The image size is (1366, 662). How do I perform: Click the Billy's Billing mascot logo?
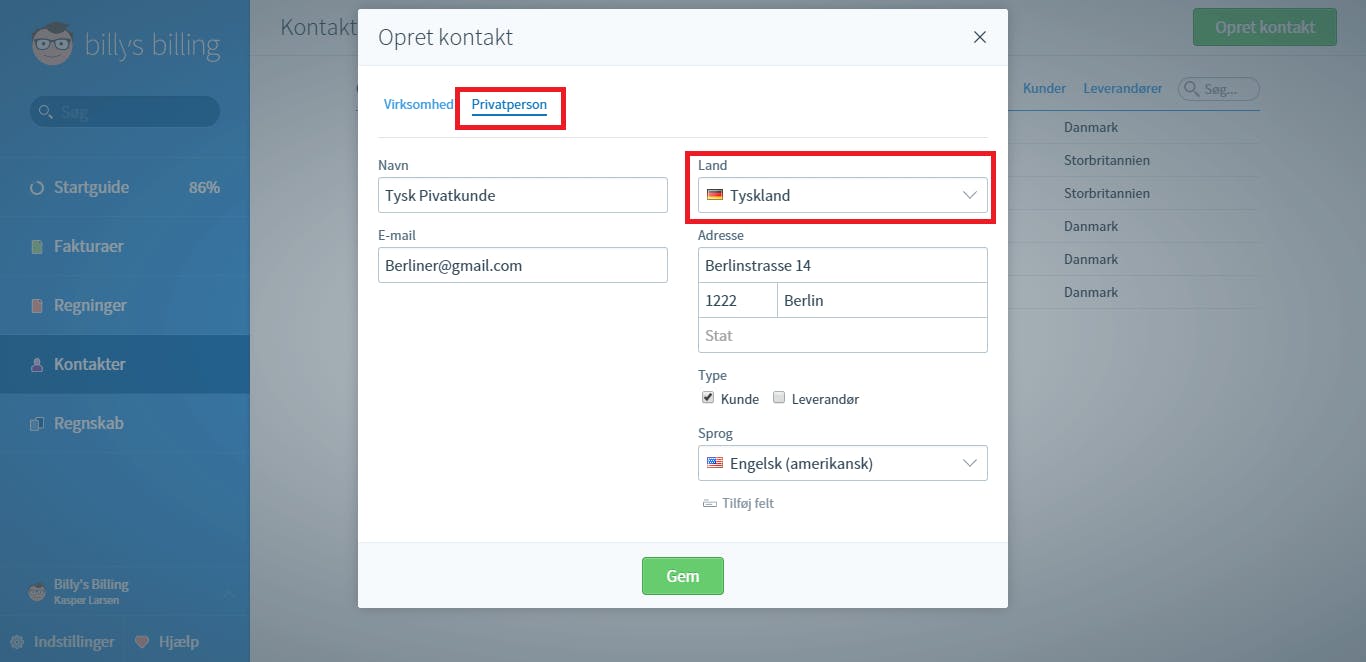(52, 44)
